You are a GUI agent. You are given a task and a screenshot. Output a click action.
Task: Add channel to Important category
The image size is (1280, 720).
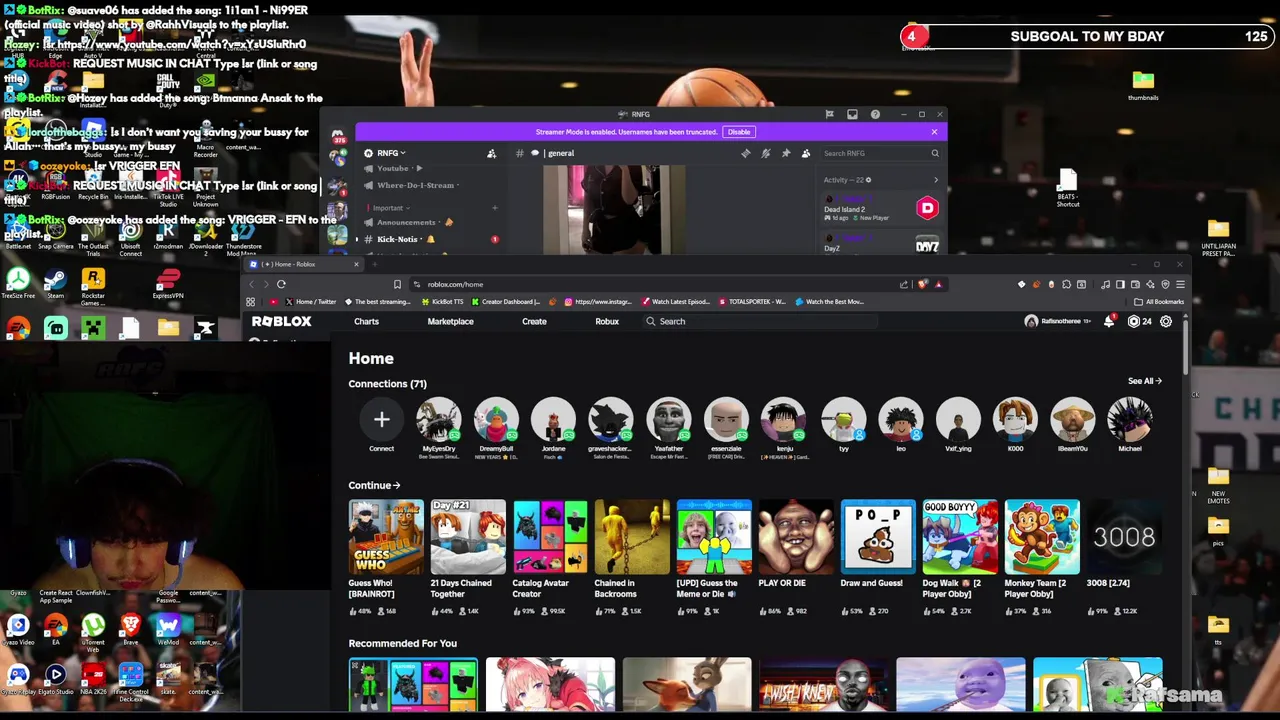[494, 208]
